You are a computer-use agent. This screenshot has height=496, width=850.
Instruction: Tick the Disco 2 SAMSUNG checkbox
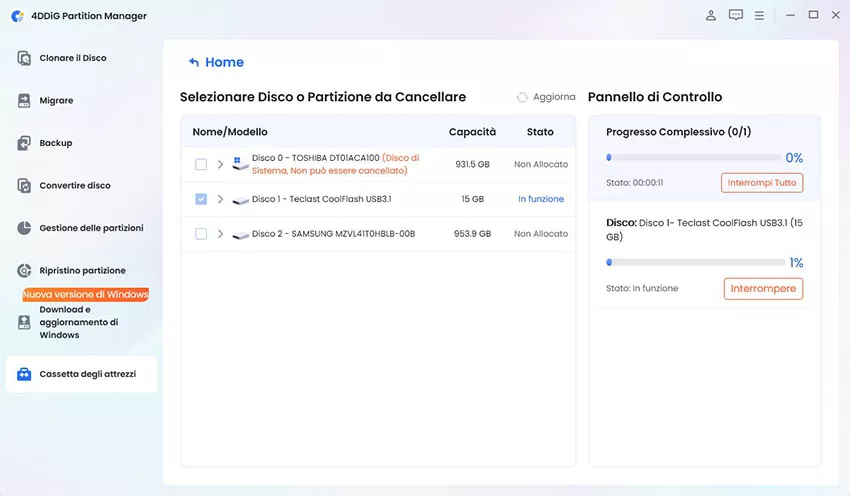(201, 234)
